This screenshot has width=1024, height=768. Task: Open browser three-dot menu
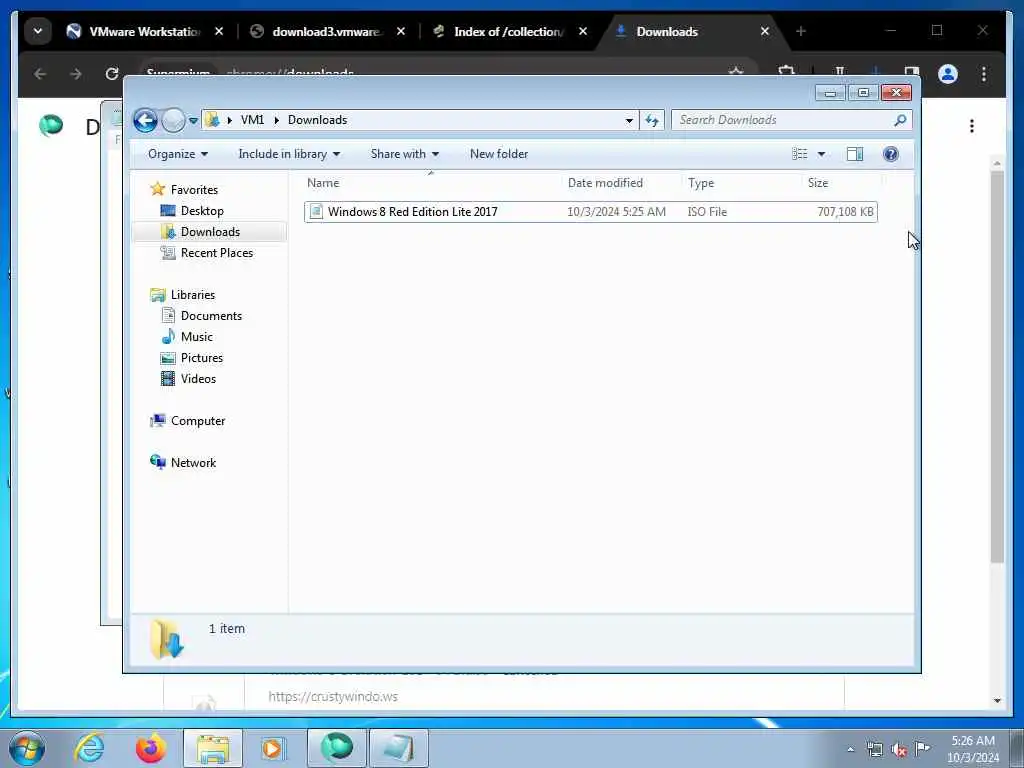click(984, 74)
